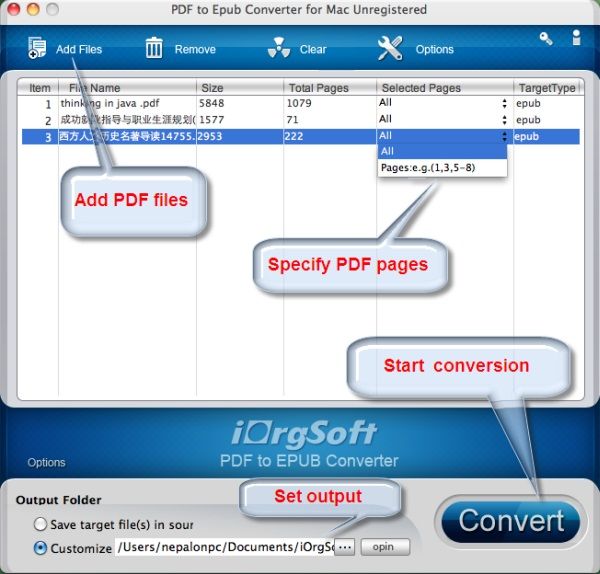Sort by the Size column header

coord(240,88)
